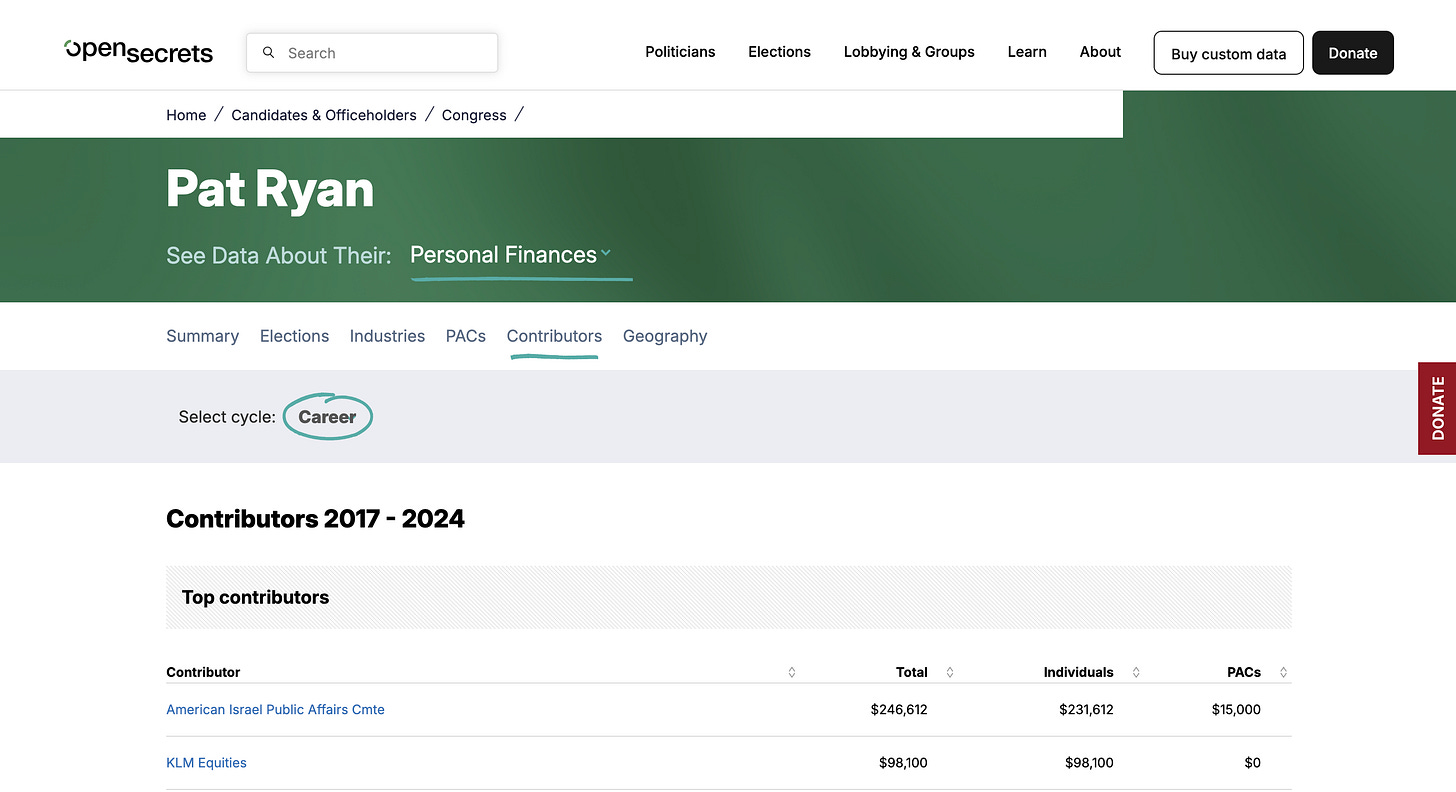Open the Congress breadcrumb link
1456x792 pixels.
(474, 115)
